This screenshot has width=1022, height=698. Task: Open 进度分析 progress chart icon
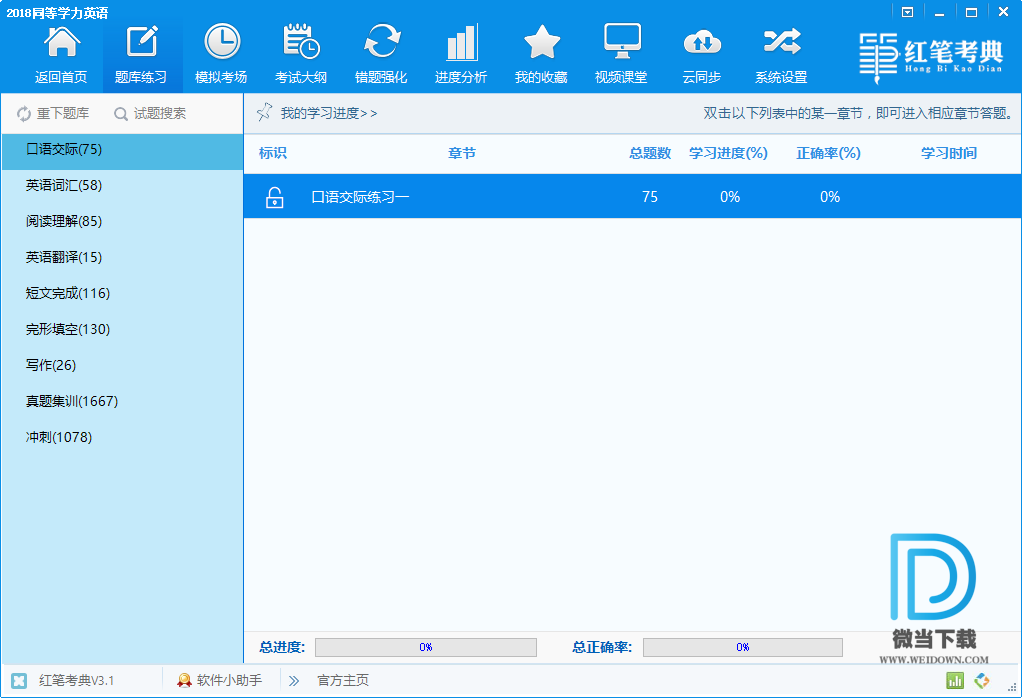tap(461, 42)
